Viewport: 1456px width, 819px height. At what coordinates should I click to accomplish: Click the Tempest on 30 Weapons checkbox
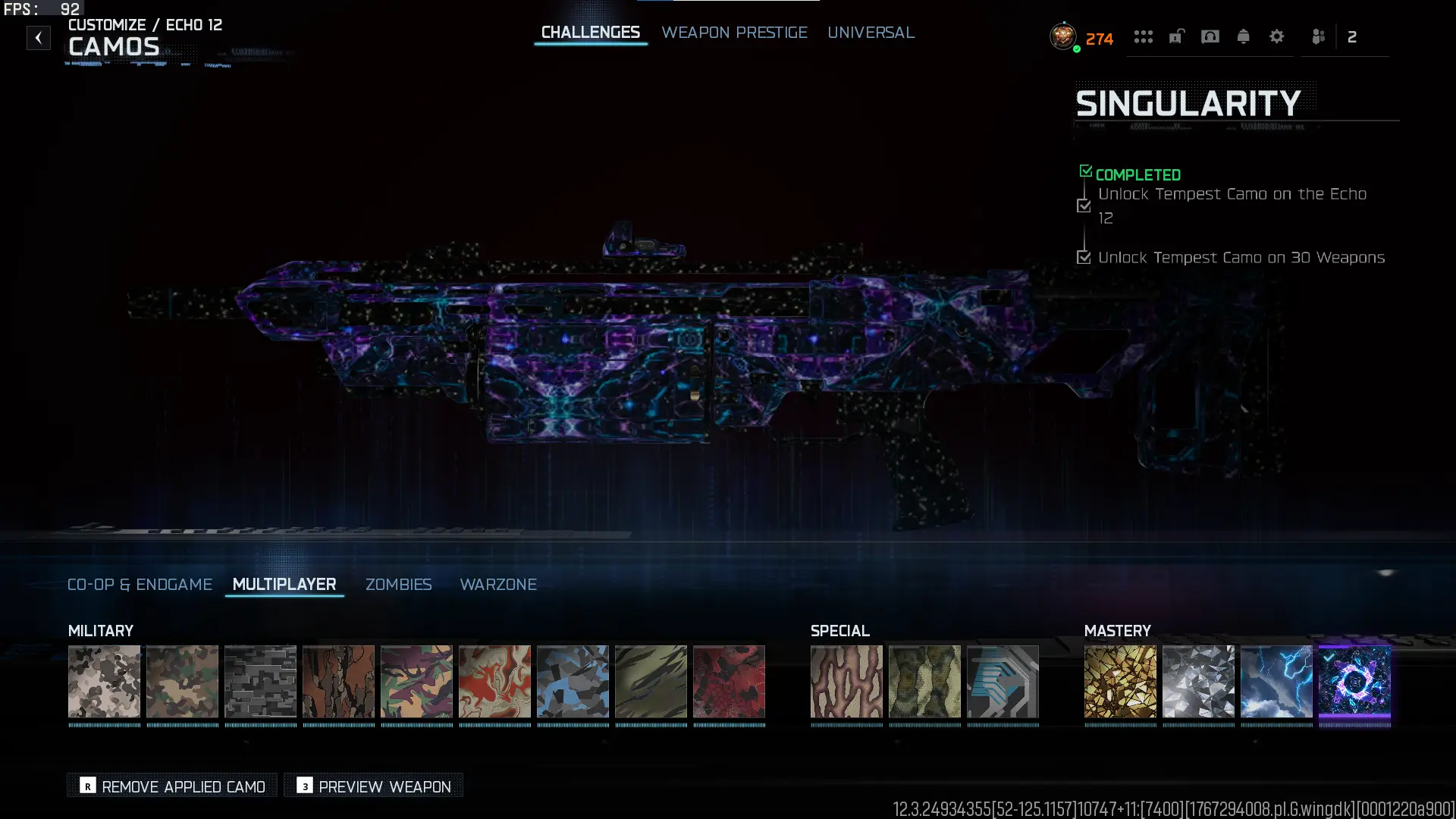point(1084,257)
